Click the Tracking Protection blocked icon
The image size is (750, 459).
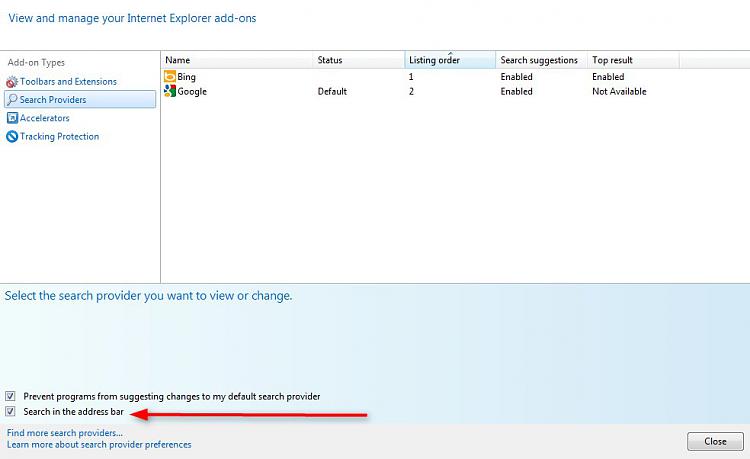[x=12, y=137]
